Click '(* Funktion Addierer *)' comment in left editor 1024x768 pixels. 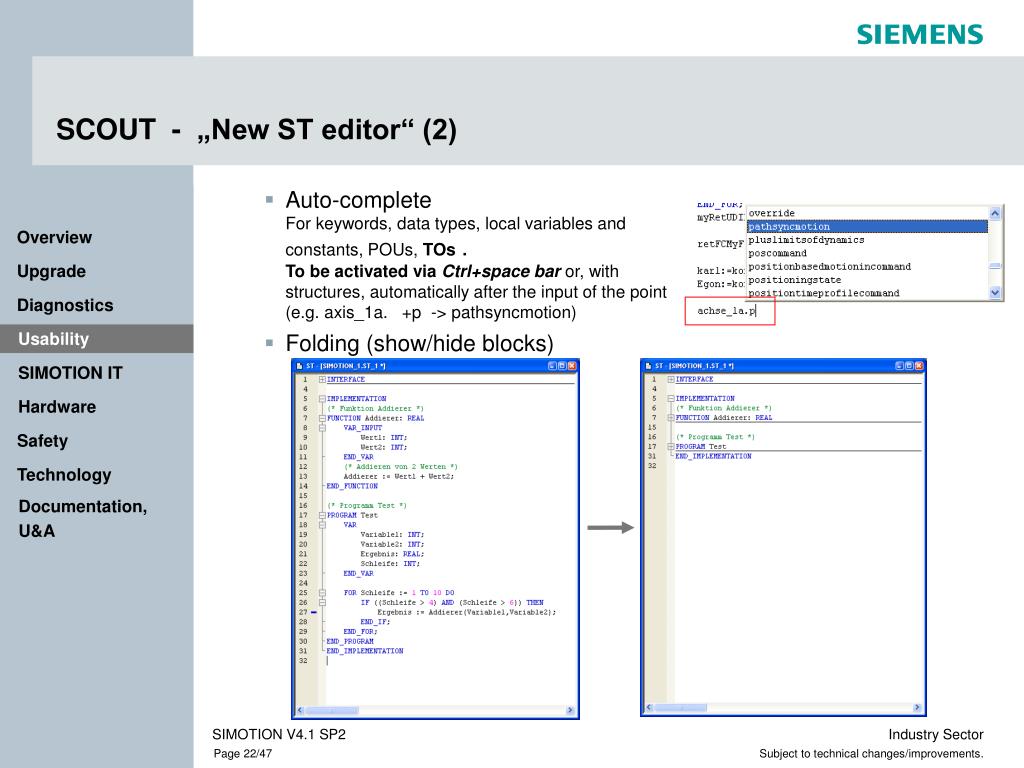coord(375,409)
